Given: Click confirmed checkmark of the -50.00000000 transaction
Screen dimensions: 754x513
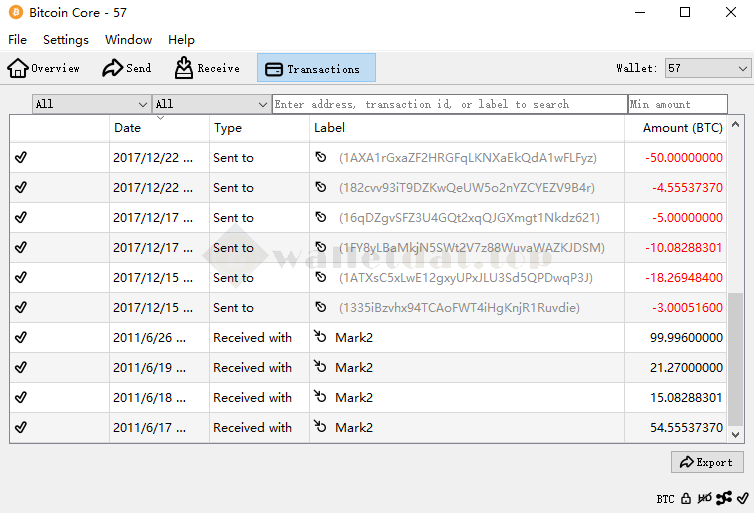Looking at the screenshot, I should tap(21, 158).
